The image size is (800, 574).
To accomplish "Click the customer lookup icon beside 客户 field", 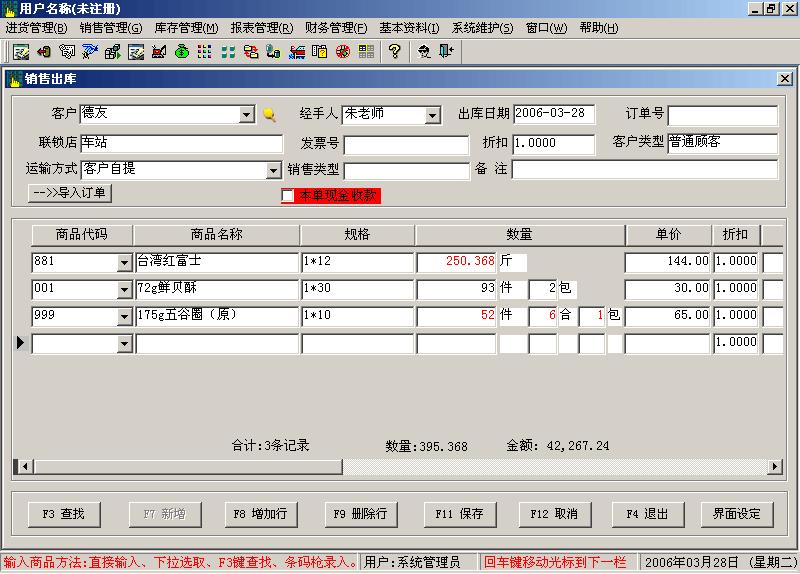I will (269, 115).
